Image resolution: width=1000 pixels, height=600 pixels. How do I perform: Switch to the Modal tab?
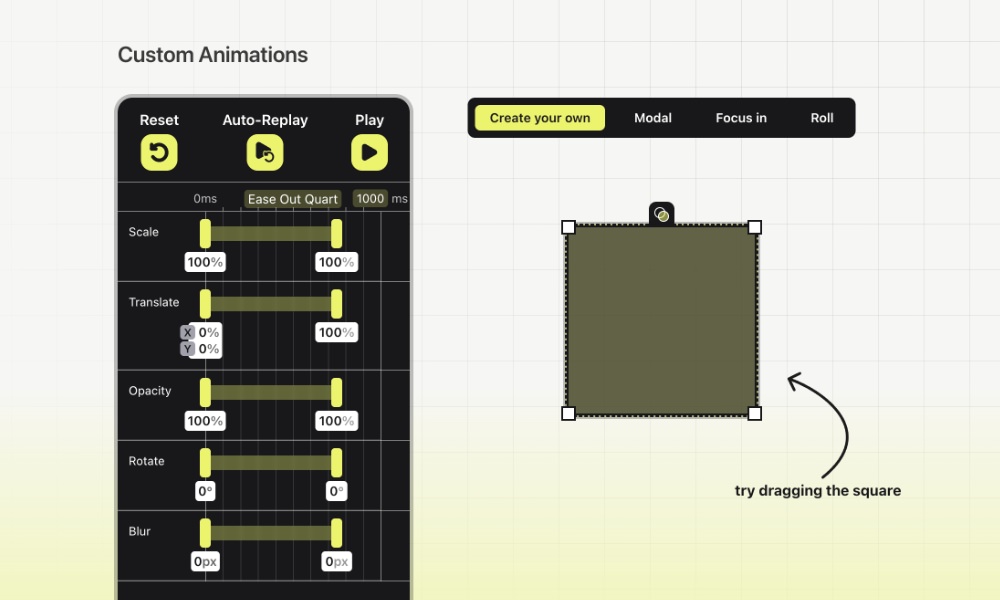pos(652,117)
